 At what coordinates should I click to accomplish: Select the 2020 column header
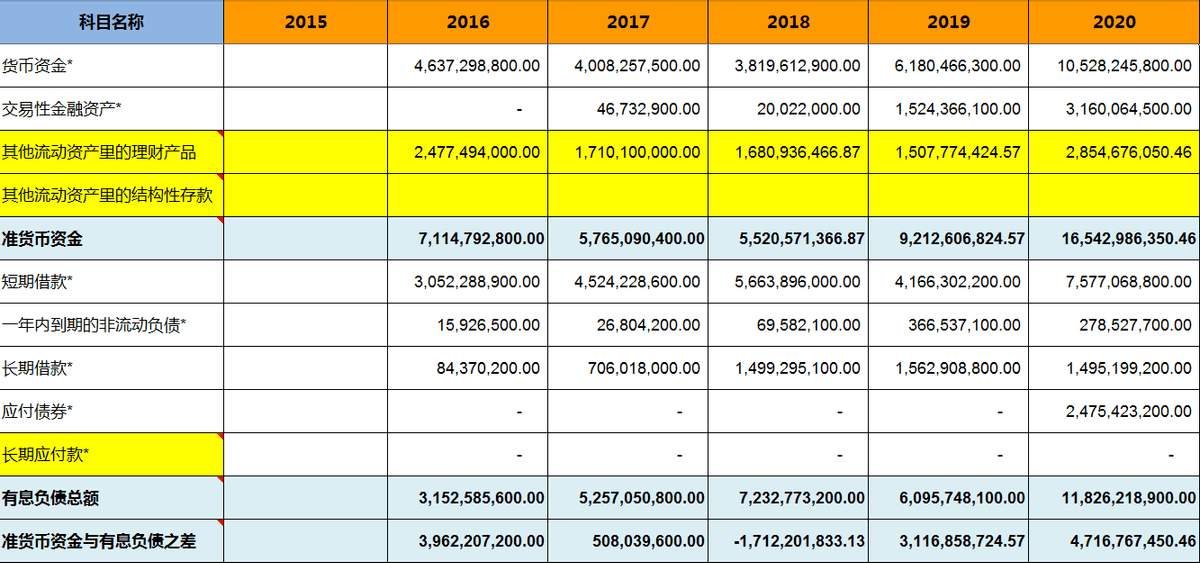(1114, 22)
